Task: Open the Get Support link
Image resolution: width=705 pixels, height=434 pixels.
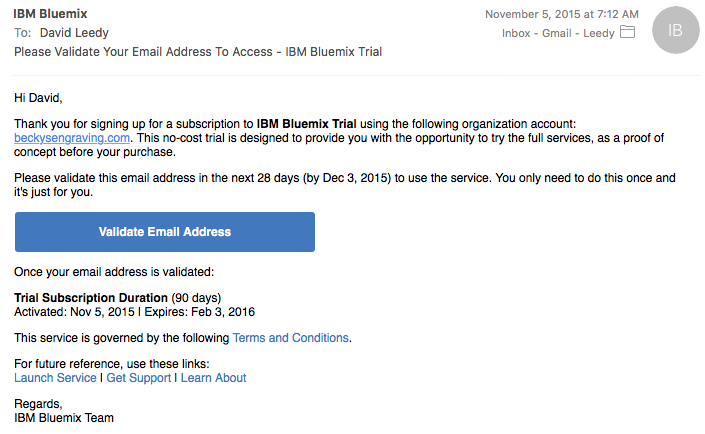Action: point(138,378)
